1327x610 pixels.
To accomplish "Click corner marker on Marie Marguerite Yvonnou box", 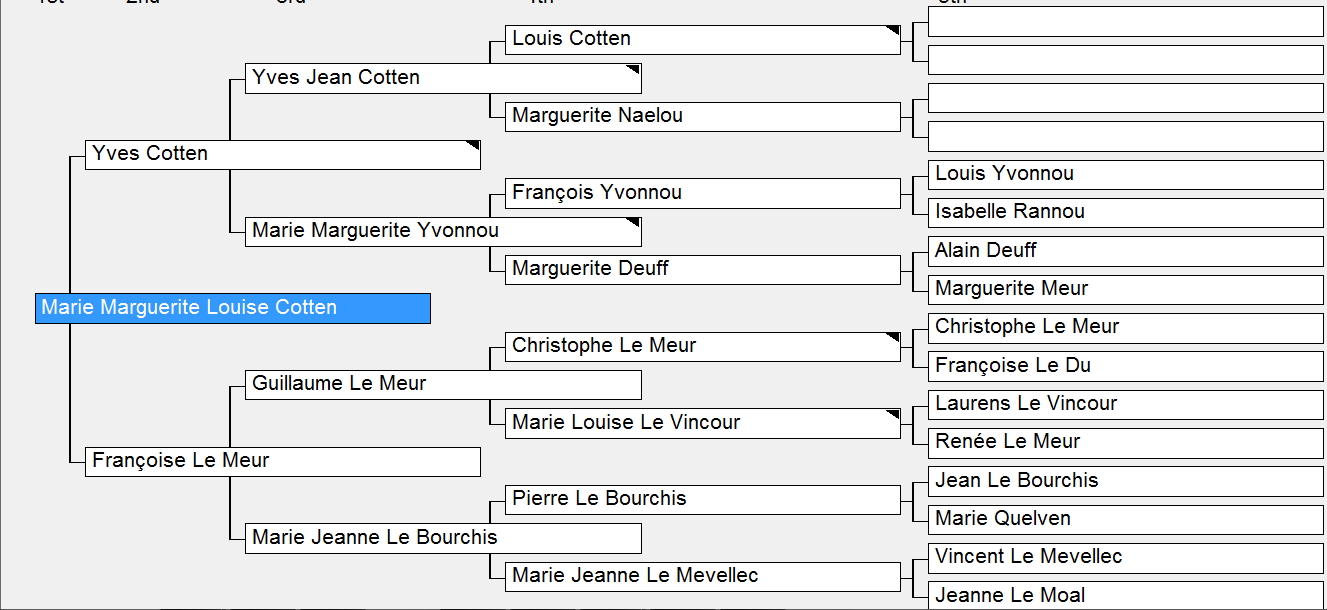I will (x=633, y=223).
